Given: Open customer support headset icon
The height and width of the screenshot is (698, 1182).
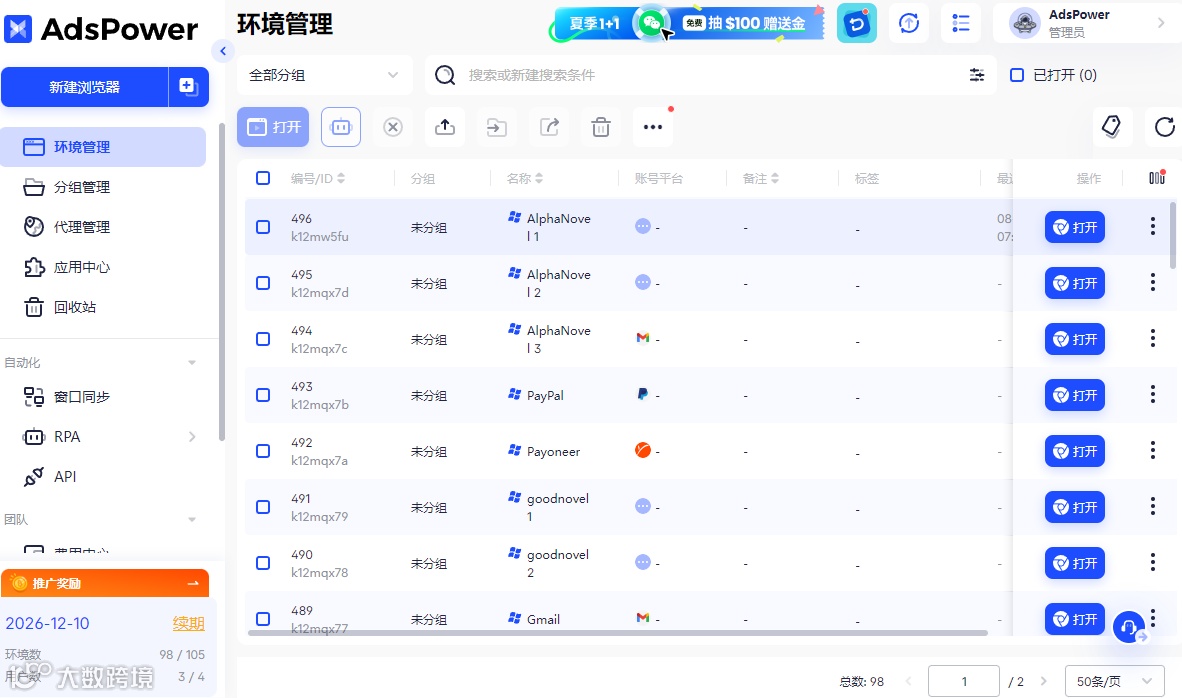Looking at the screenshot, I should (x=1128, y=627).
